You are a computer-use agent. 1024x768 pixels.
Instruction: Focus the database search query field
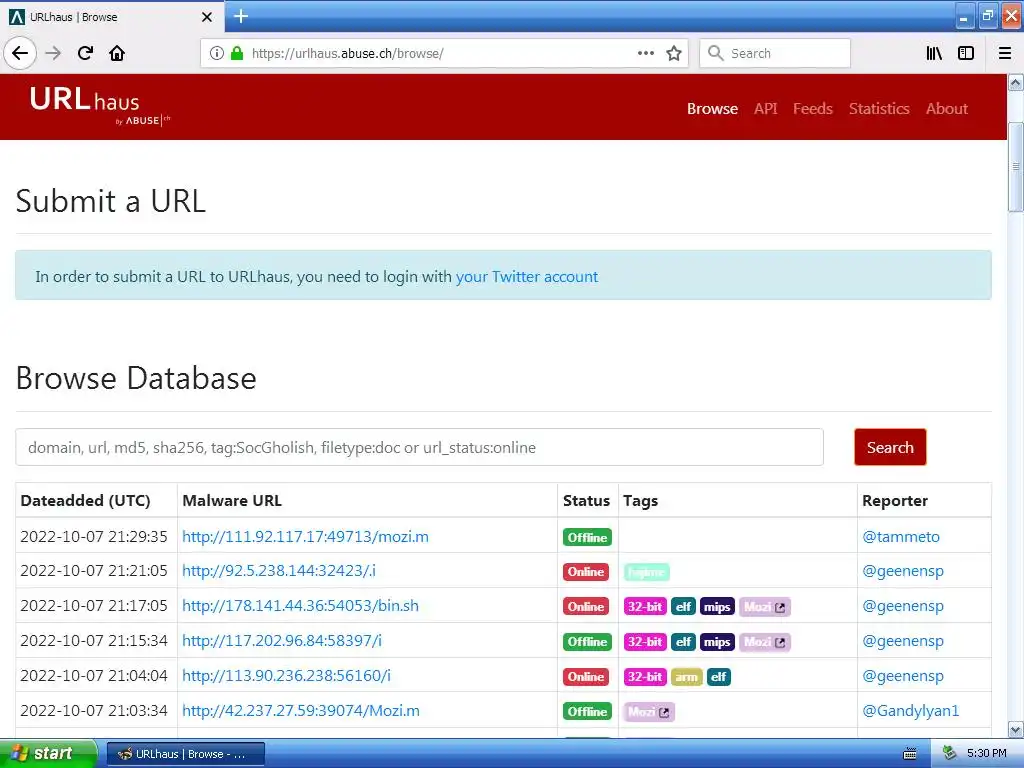[419, 447]
